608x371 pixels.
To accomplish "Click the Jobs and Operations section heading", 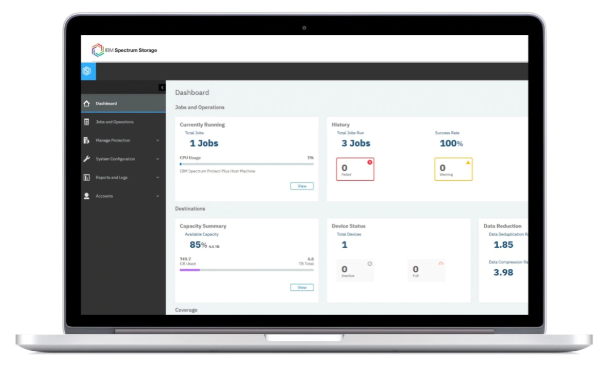I will click(200, 107).
